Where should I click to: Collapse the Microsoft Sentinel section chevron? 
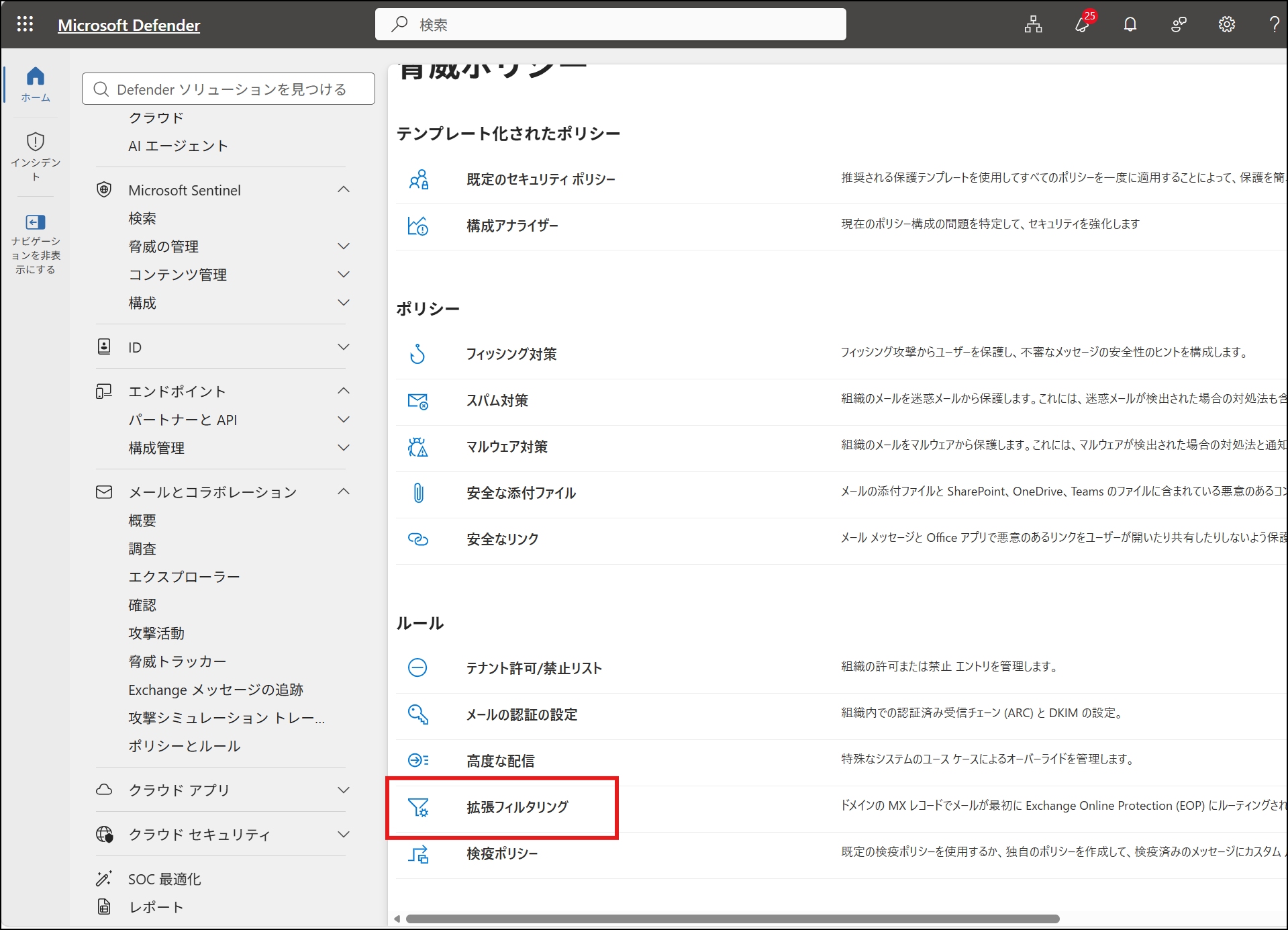344,189
